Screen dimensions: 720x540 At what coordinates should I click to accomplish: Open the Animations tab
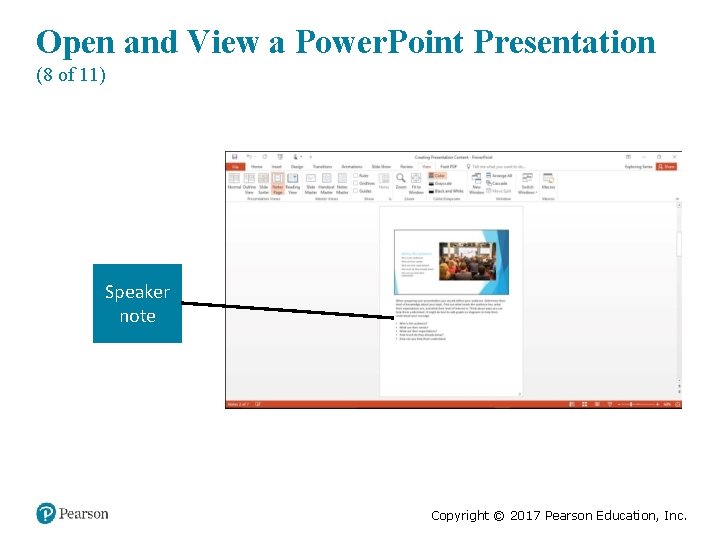(x=352, y=167)
